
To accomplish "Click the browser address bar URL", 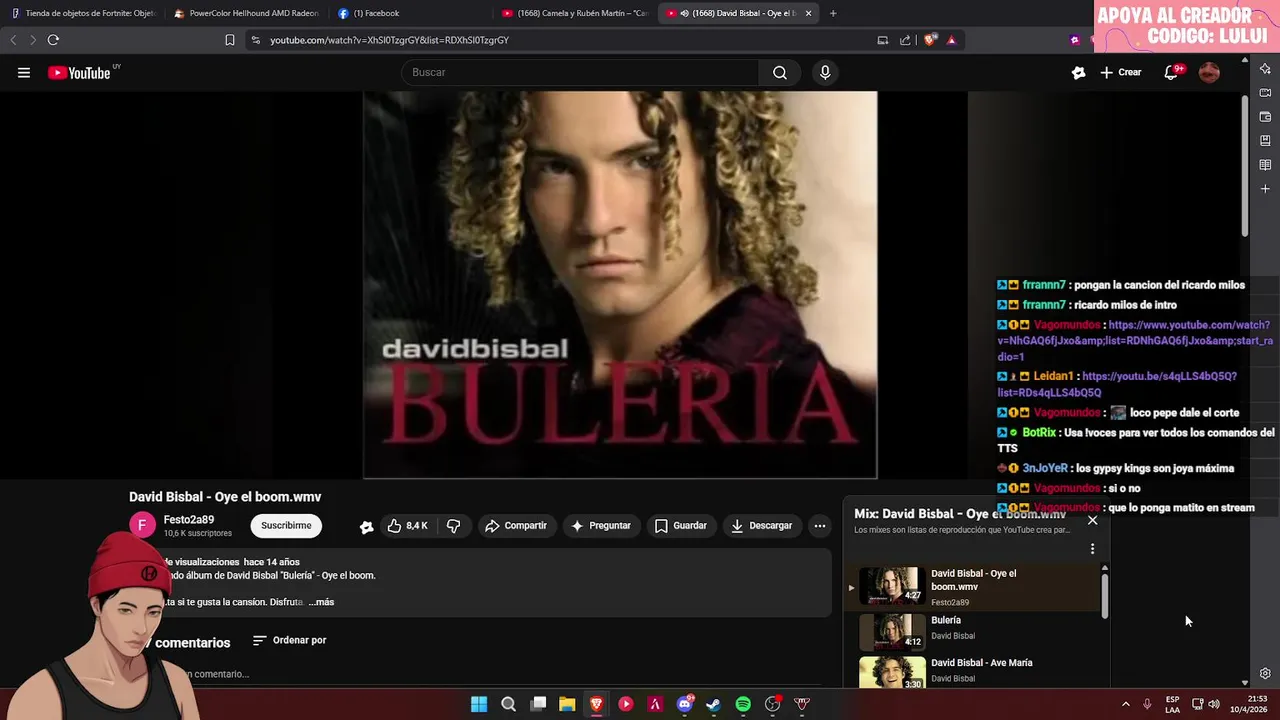I will coord(389,40).
